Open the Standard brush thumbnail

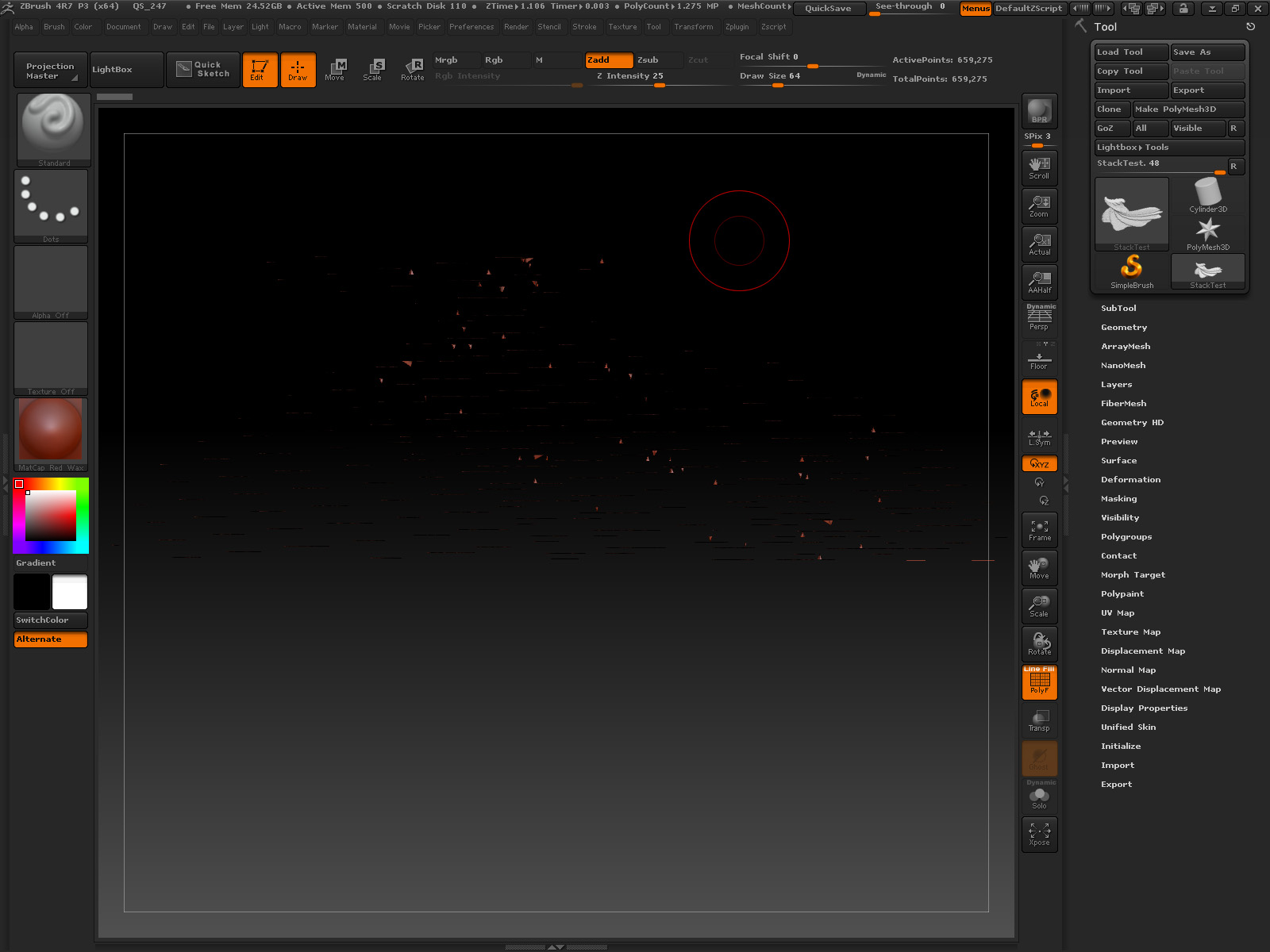click(53, 130)
